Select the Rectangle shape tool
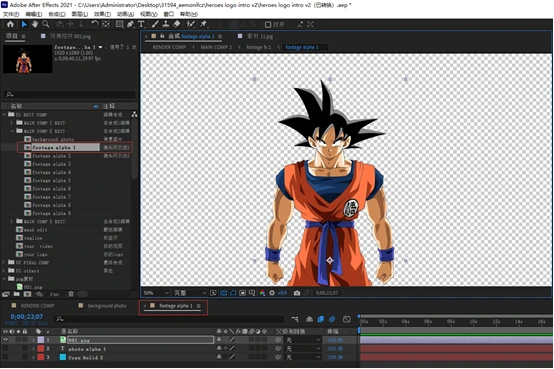The image size is (554, 369). [120, 24]
